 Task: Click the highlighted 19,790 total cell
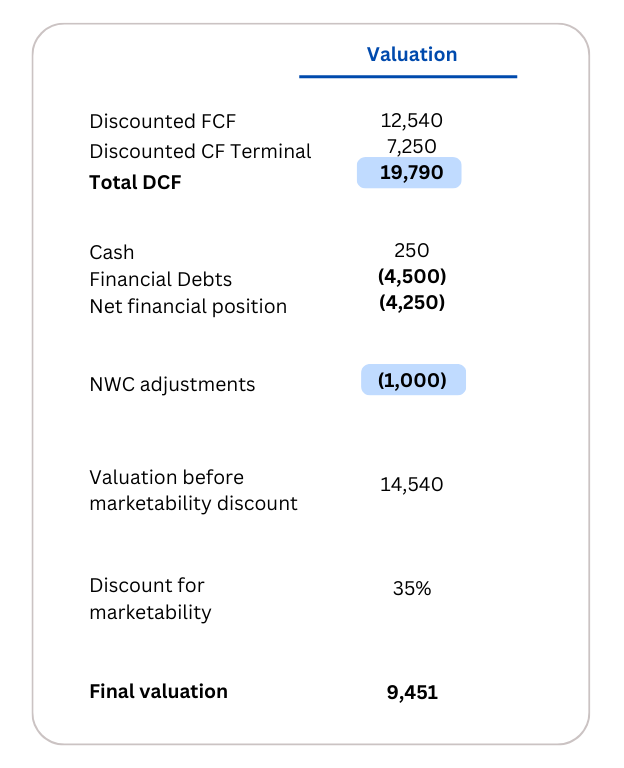click(x=410, y=173)
